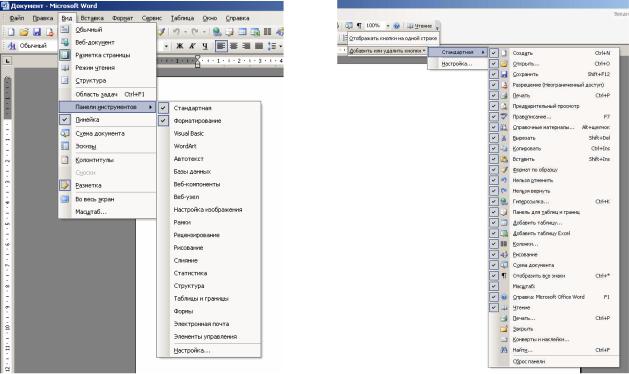Click the Чтение reading button in right toolbar
The image size is (629, 374).
(419, 26)
